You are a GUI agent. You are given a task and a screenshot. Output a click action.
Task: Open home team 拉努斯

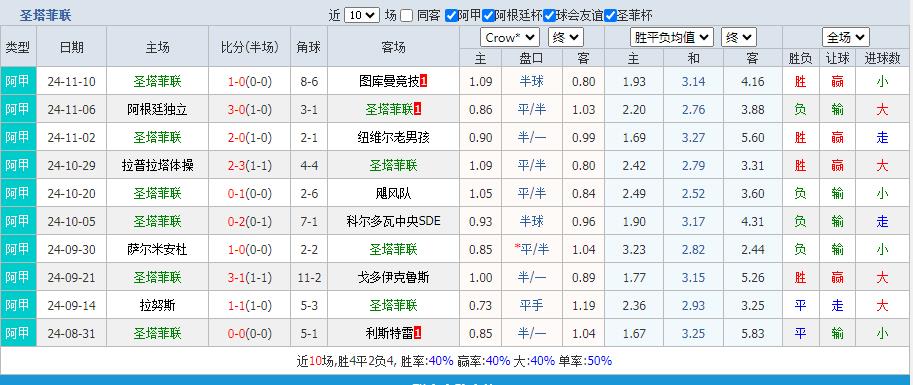pyautogui.click(x=157, y=305)
